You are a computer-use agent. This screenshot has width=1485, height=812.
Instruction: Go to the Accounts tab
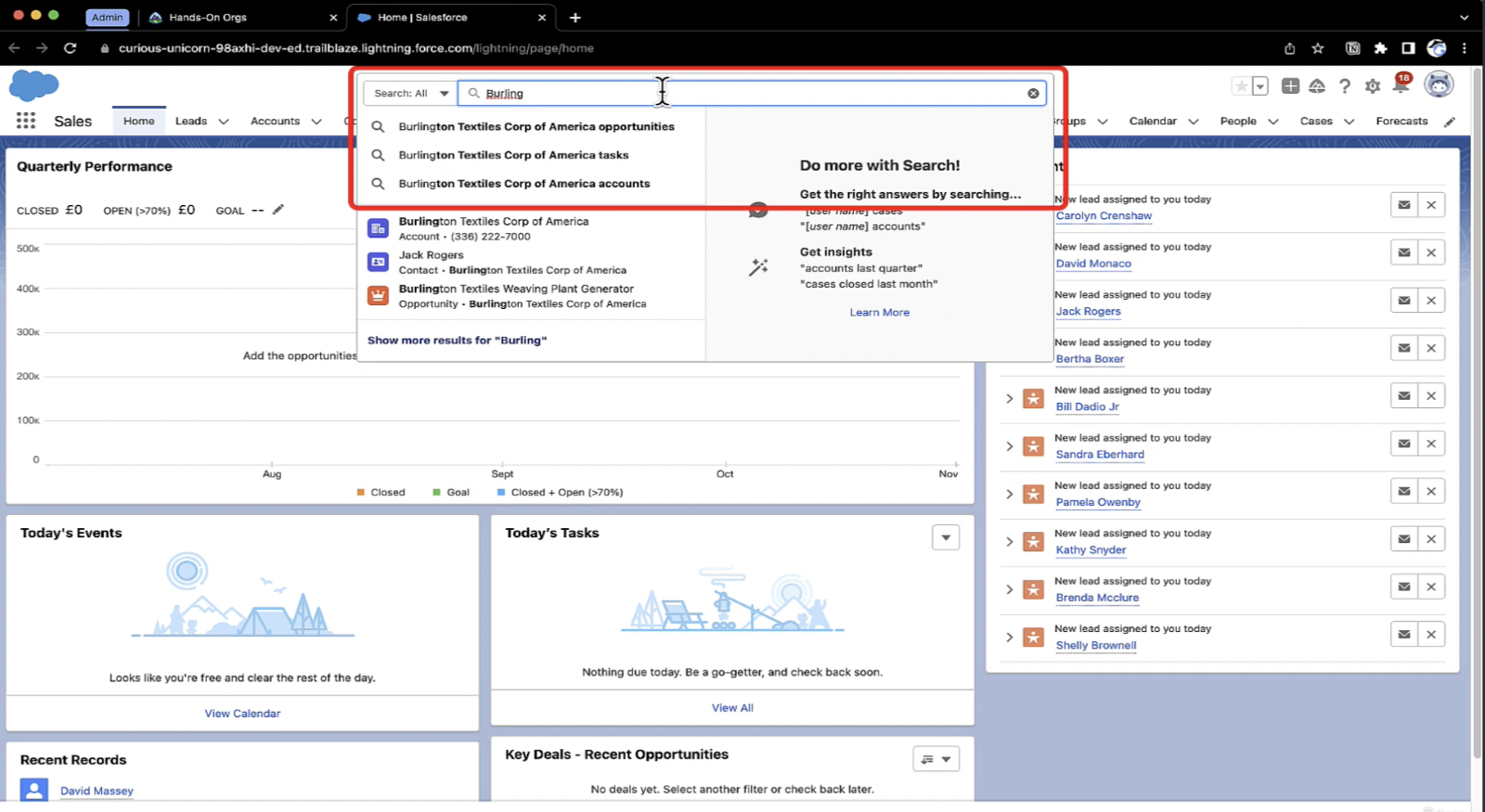[x=276, y=121]
